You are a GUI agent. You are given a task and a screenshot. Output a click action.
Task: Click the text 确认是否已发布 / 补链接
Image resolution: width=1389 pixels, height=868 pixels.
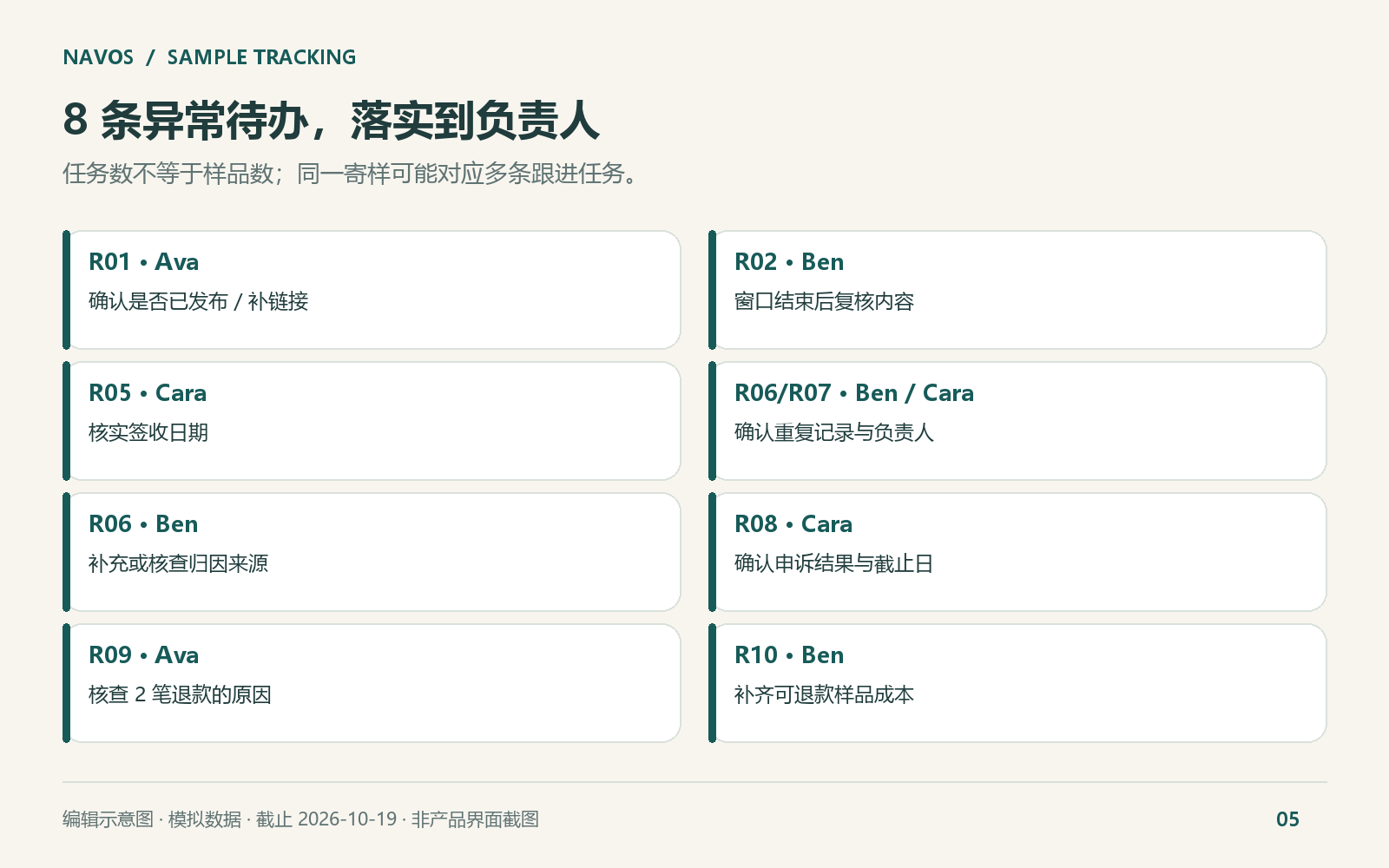click(x=199, y=301)
